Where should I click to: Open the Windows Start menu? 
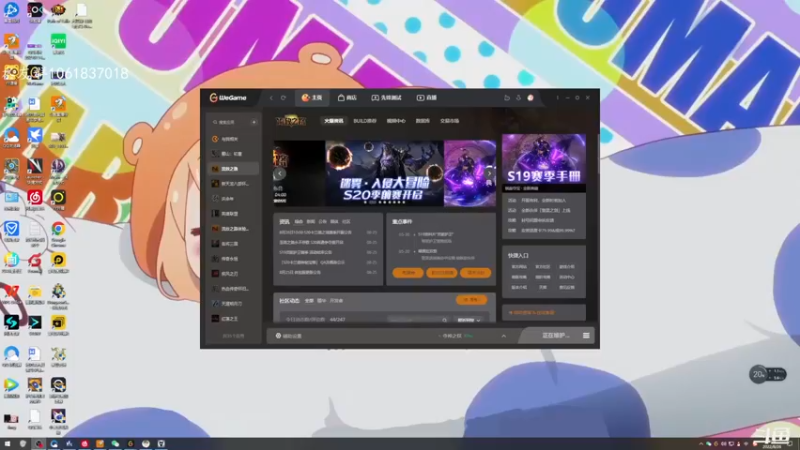[7, 444]
